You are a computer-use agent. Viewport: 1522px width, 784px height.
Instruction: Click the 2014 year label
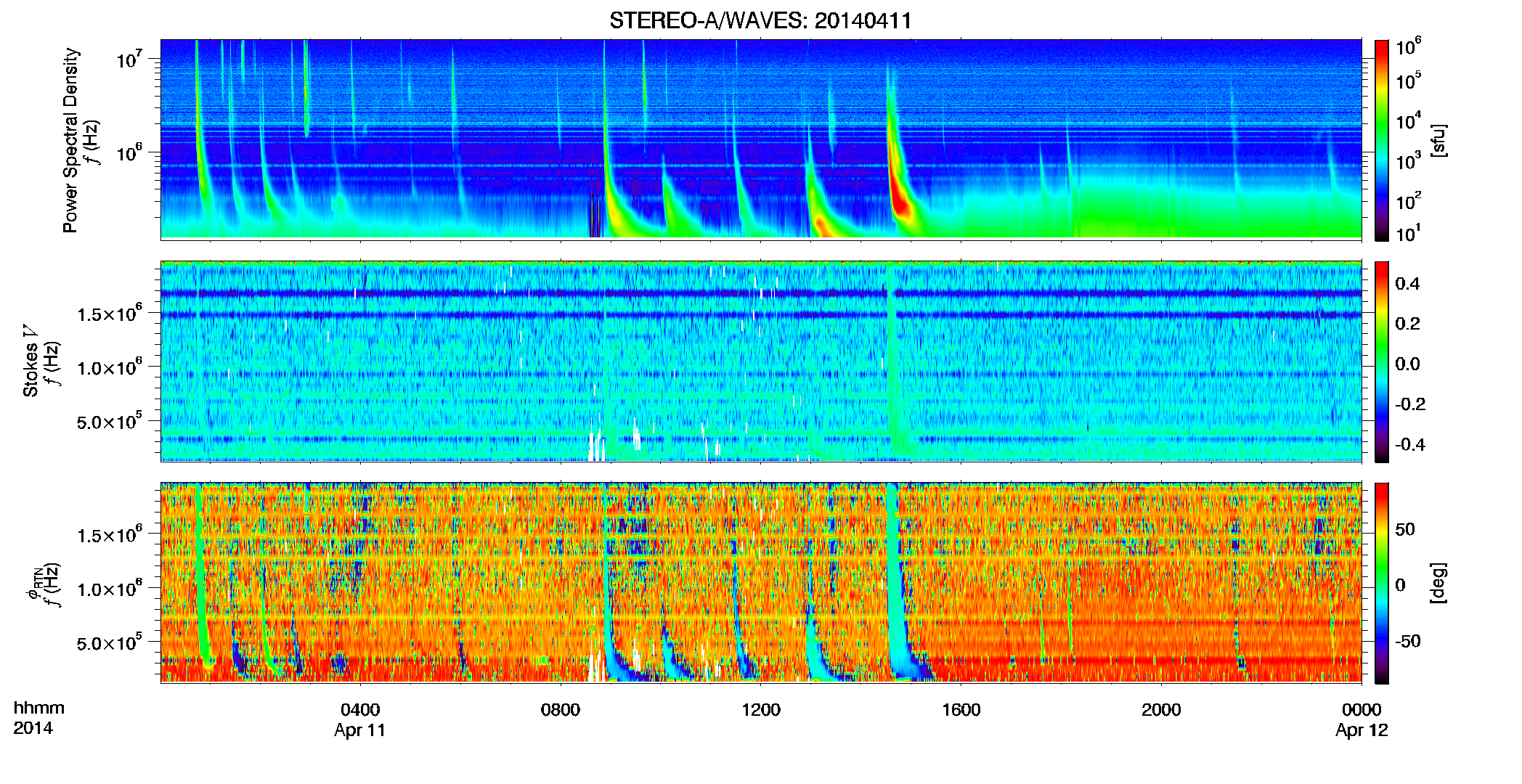point(33,728)
